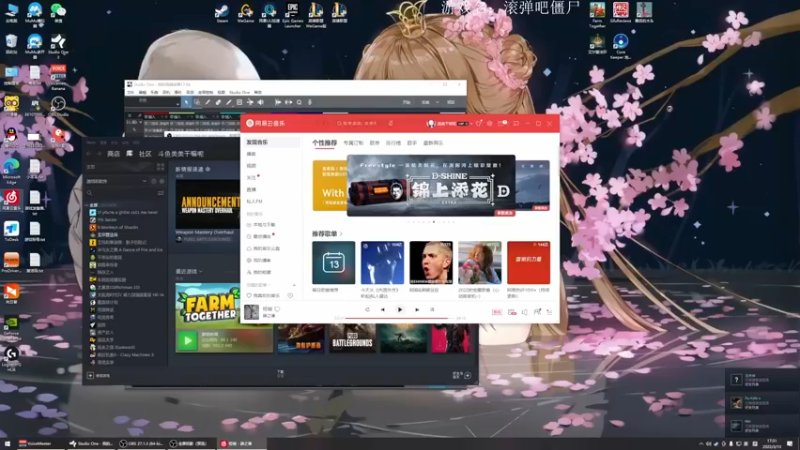Click 项目 button in Studio One toolbar
This screenshot has height=450, width=800.
point(451,103)
